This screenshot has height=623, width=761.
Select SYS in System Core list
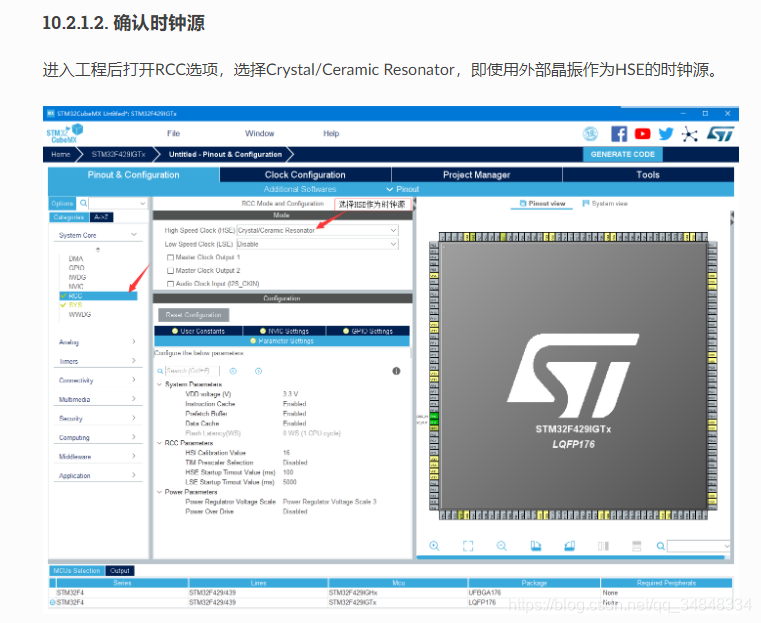click(x=76, y=305)
